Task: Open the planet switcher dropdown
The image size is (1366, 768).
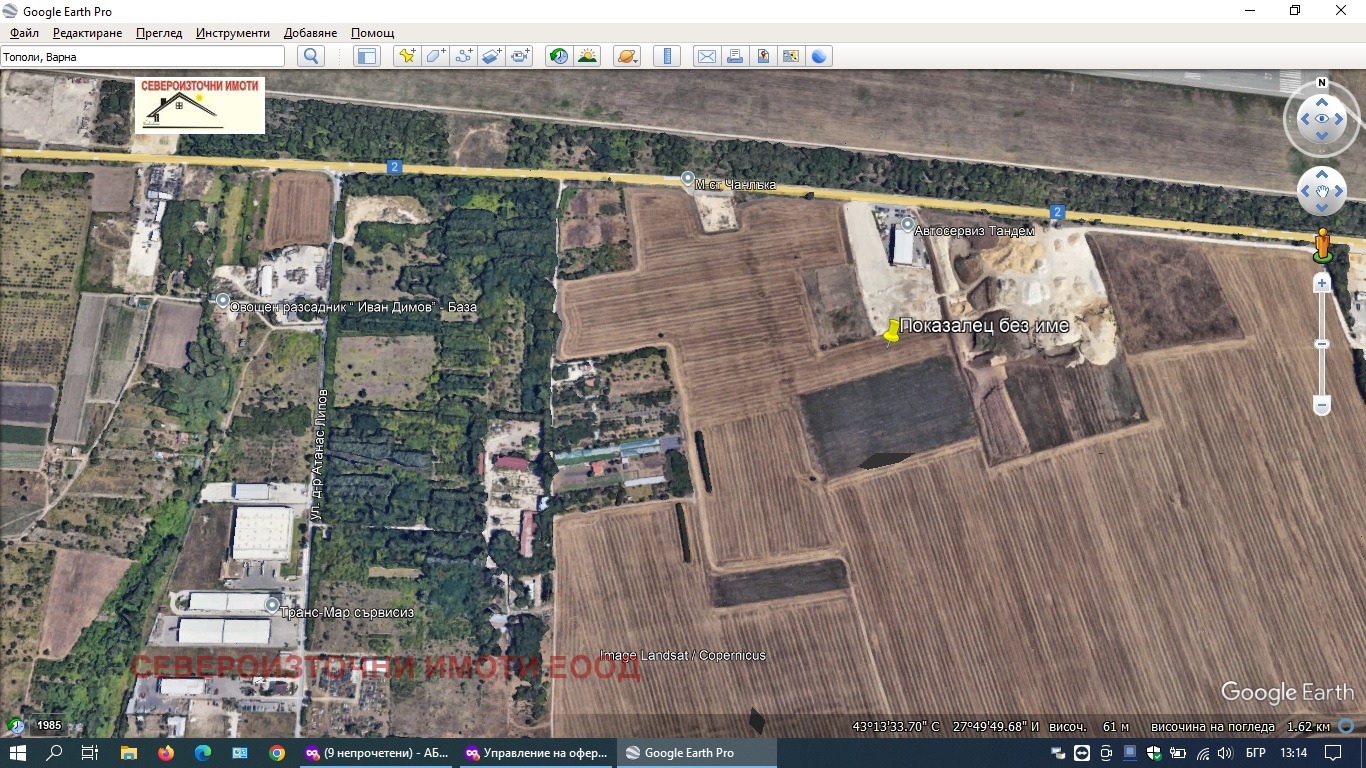Action: [628, 56]
